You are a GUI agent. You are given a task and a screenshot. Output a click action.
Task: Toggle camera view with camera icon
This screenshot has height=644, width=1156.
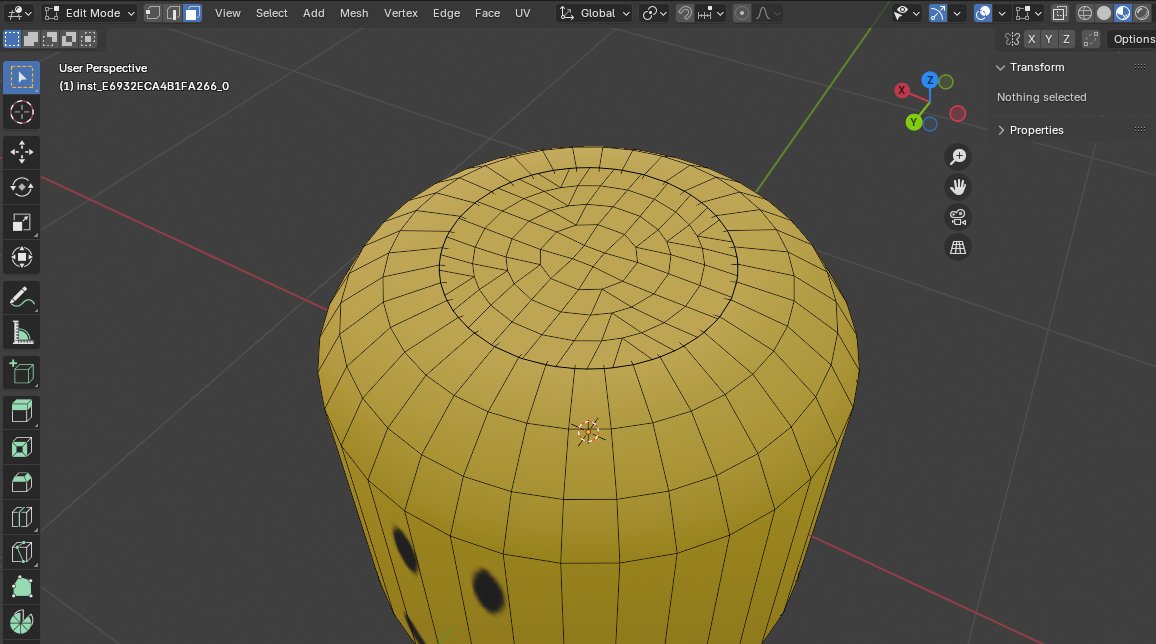[x=958, y=217]
